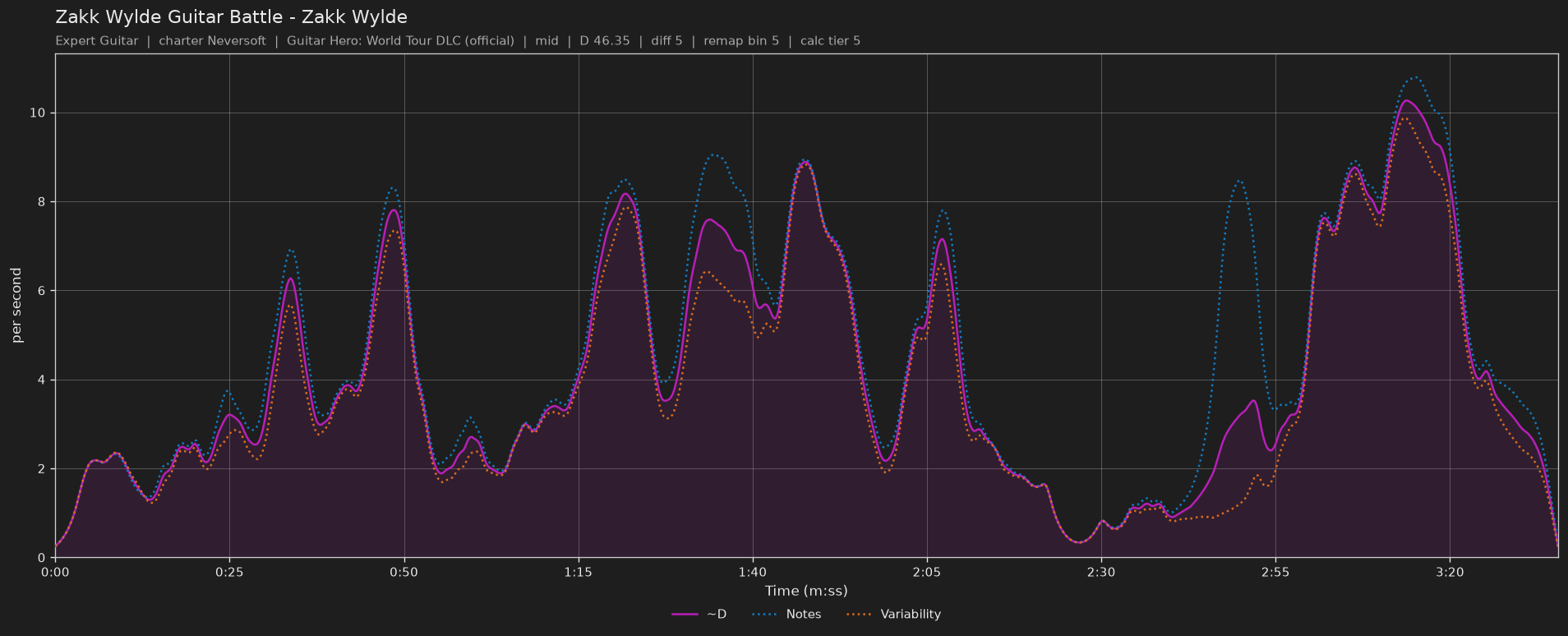The width and height of the screenshot is (1568, 636).
Task: Click the 2:05 x-axis tick label
Action: [x=927, y=573]
